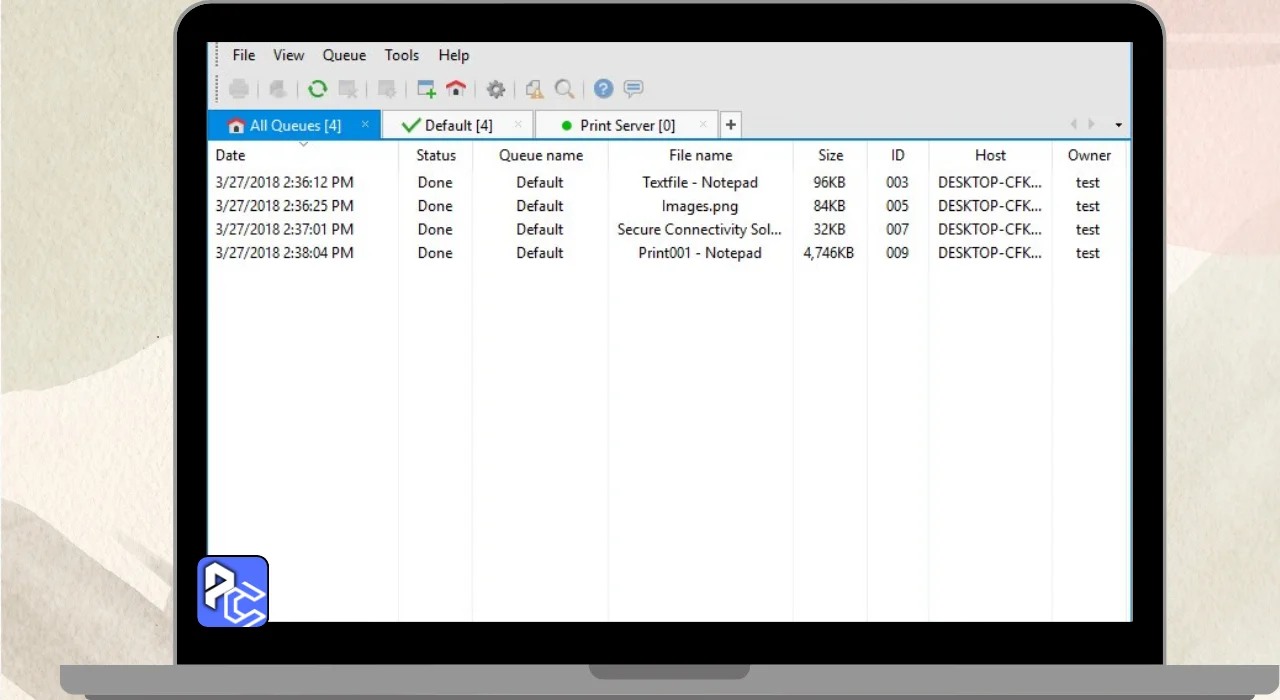Click the document warning log icon
1280x700 pixels.
535,89
